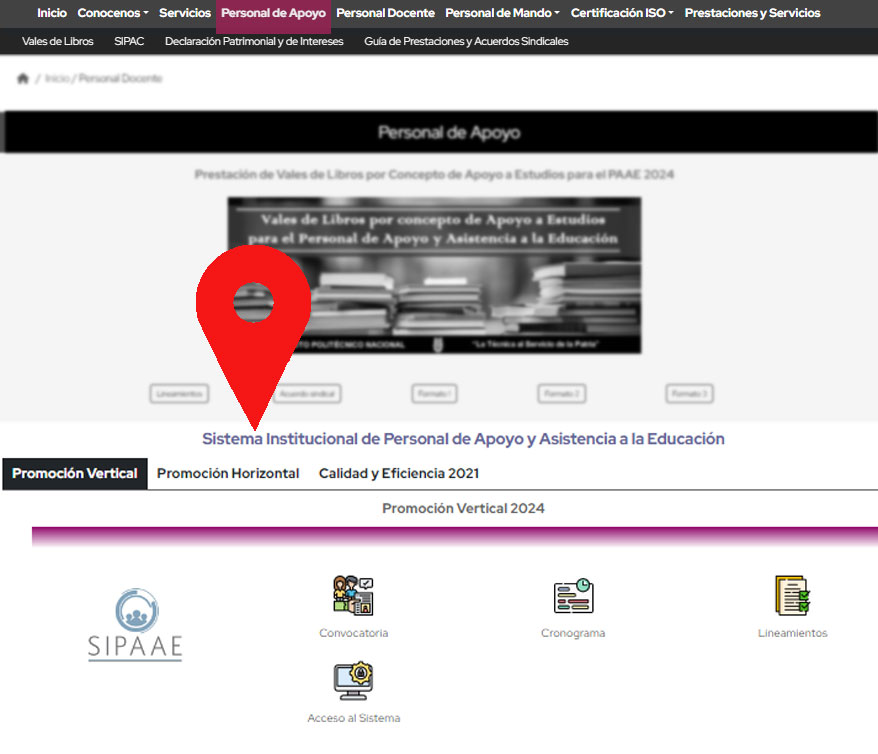Viewport: 878px width, 754px height.
Task: Expand Certificación ISO menu
Action: coord(622,13)
